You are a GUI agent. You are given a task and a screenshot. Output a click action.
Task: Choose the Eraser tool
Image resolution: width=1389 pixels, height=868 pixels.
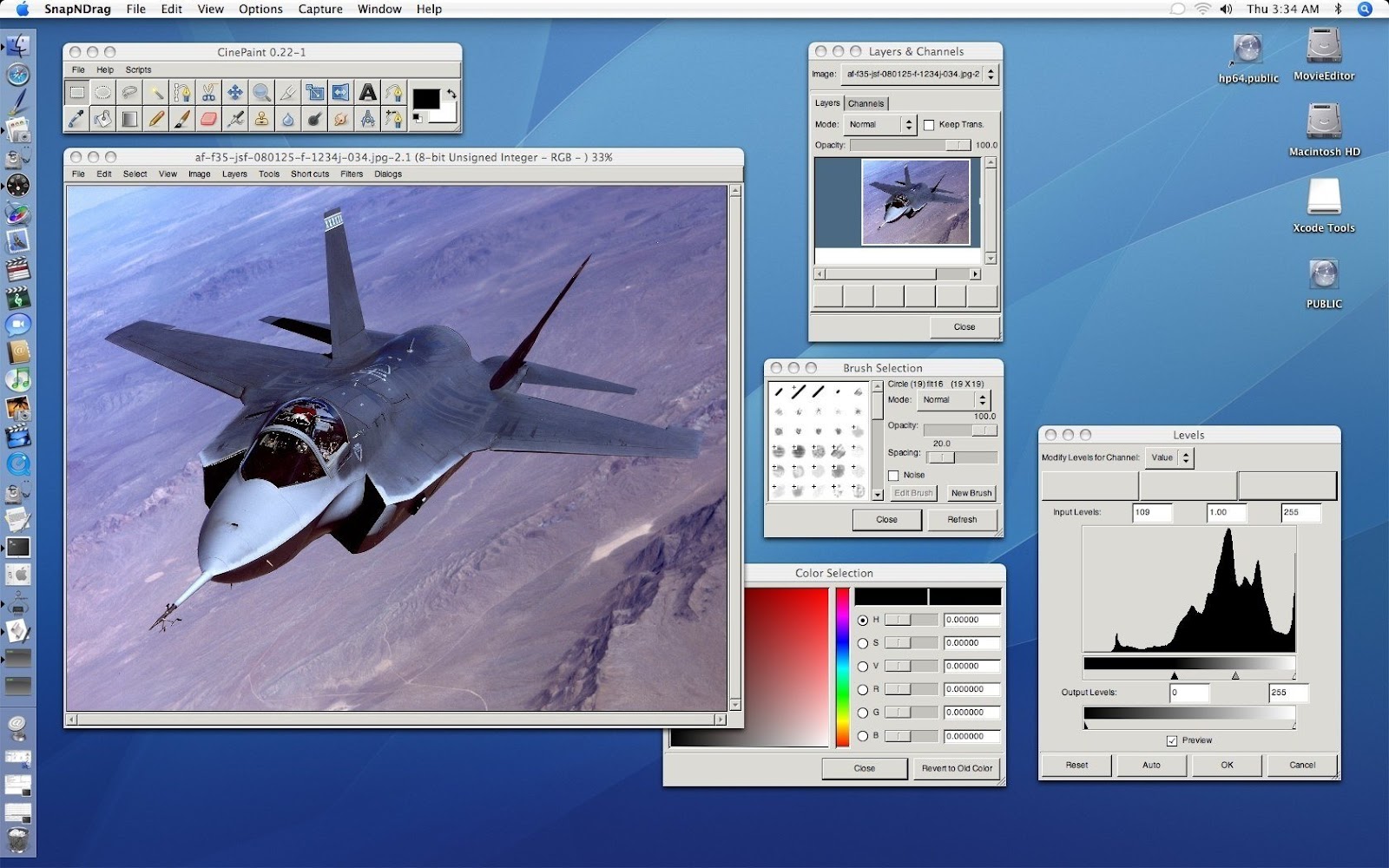pos(208,119)
